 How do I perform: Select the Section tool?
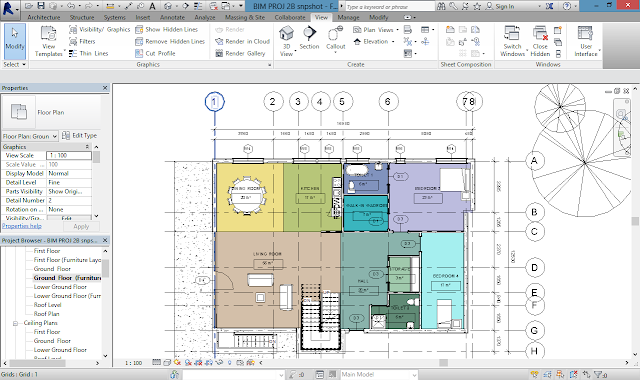[x=309, y=38]
